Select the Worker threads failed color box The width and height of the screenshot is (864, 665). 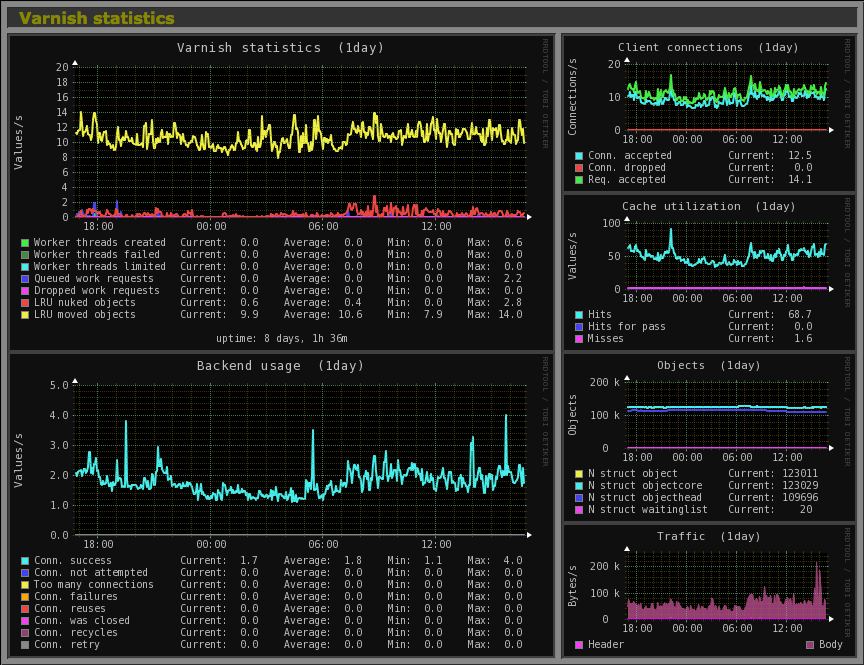click(x=25, y=255)
